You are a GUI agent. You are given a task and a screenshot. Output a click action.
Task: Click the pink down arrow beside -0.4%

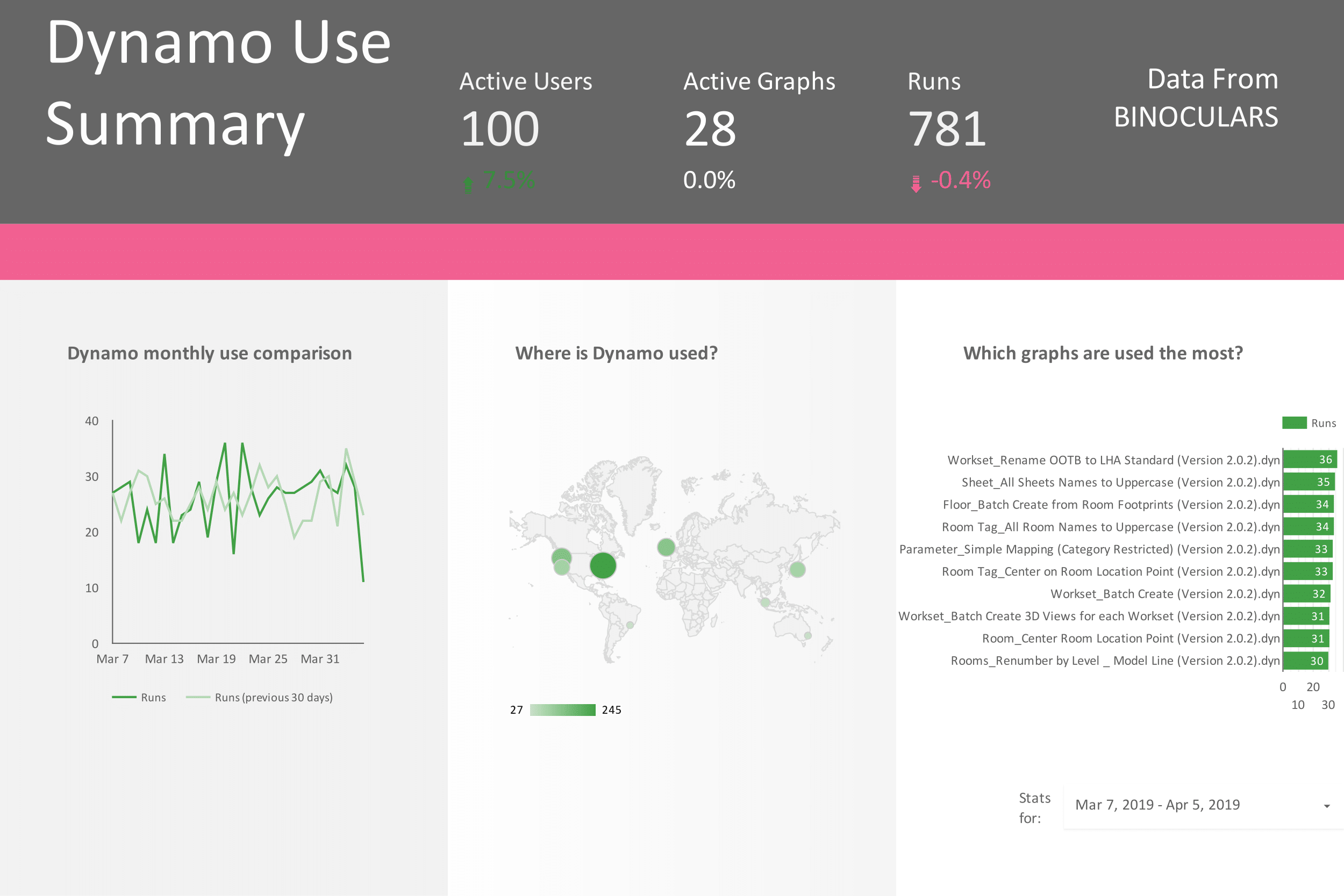(916, 183)
